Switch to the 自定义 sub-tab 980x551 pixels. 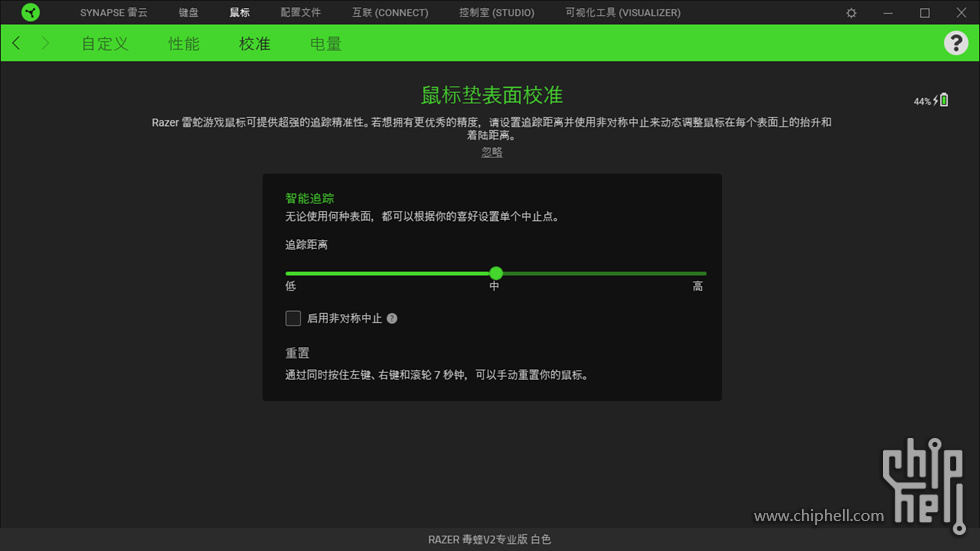click(x=105, y=44)
